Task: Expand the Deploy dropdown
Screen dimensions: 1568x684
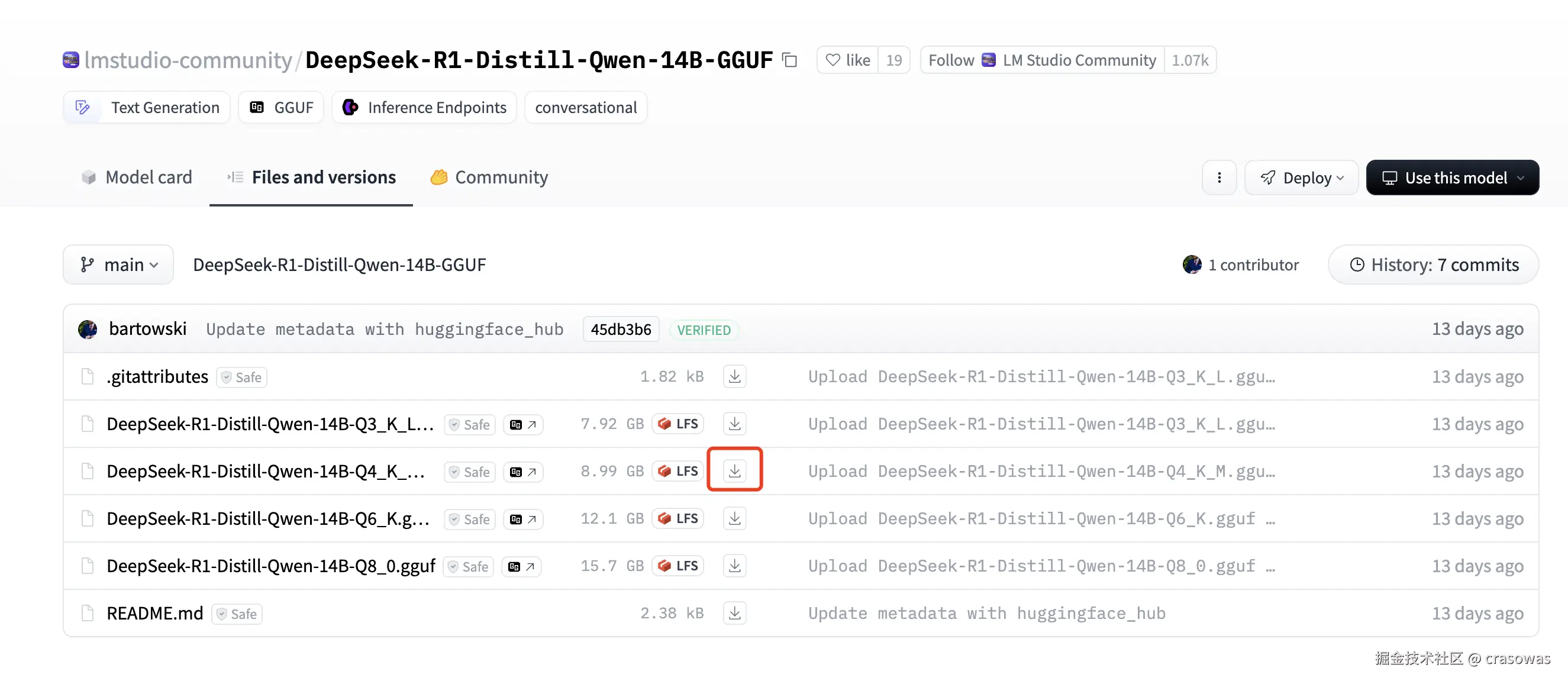Action: coord(1301,178)
